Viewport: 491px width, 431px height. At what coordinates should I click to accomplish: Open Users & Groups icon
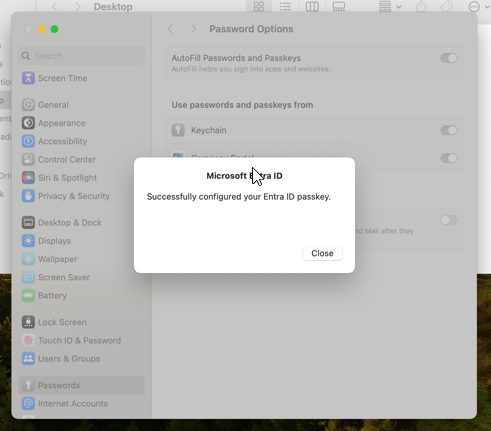[28, 359]
